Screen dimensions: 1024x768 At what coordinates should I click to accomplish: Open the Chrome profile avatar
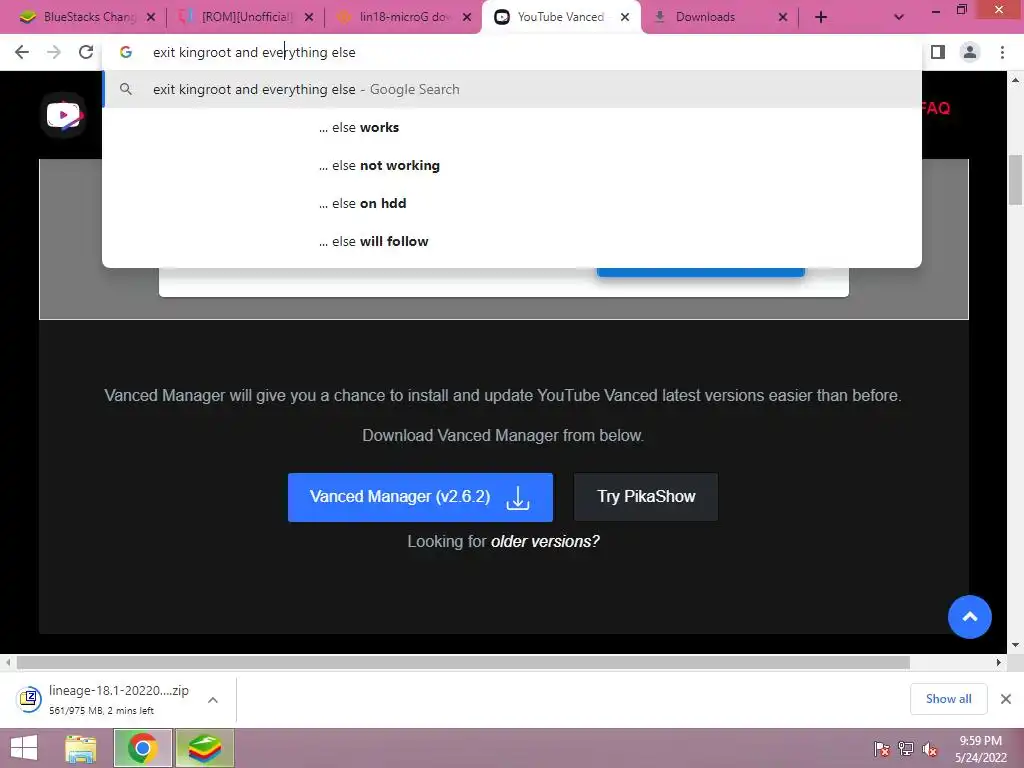[970, 52]
